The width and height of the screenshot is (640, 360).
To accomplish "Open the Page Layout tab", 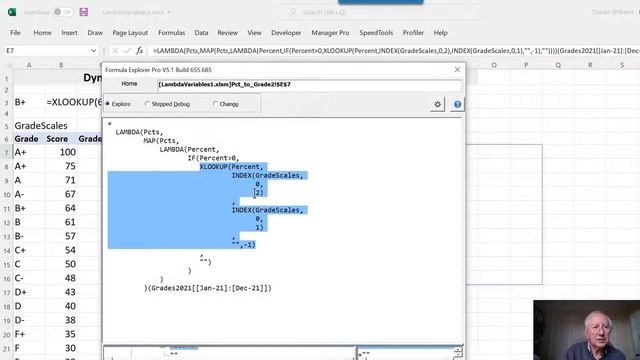I will point(130,33).
